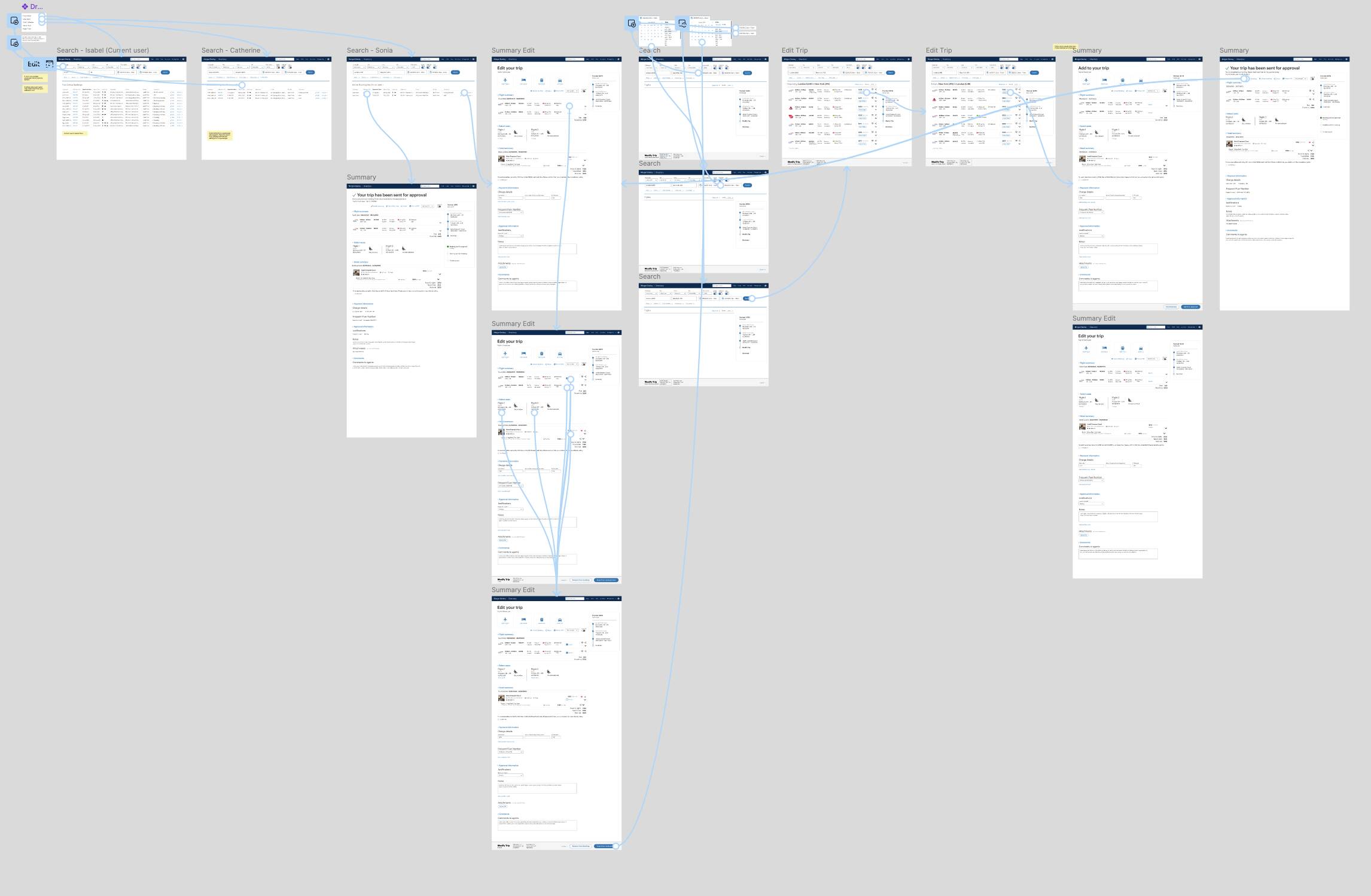Click Flight 1 seat icon in topmost Summary Edit frame

(x=516, y=132)
